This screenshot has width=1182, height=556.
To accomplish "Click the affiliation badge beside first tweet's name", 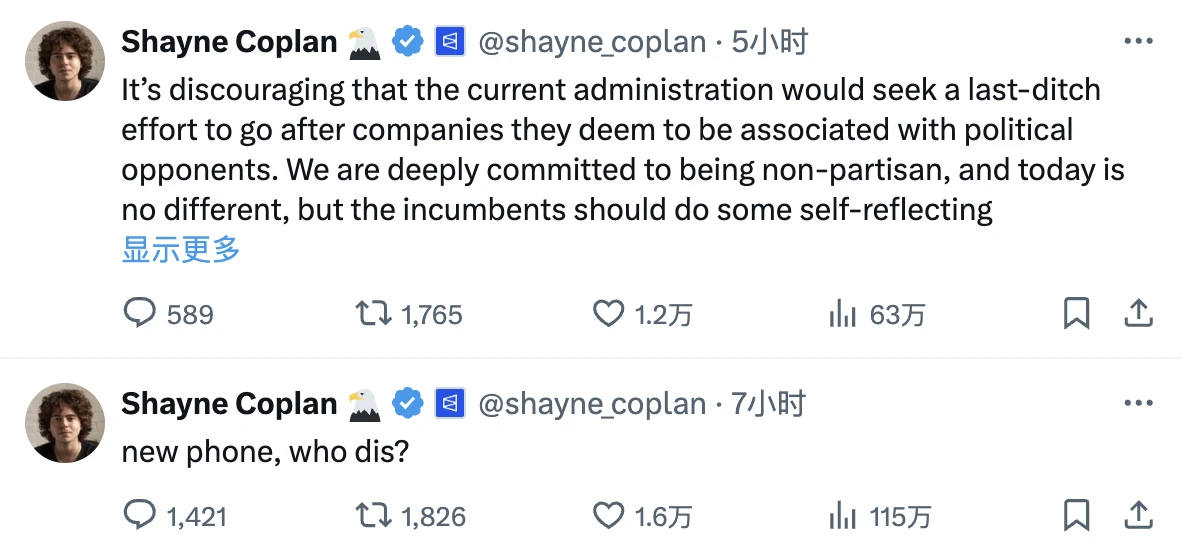I will coord(449,42).
